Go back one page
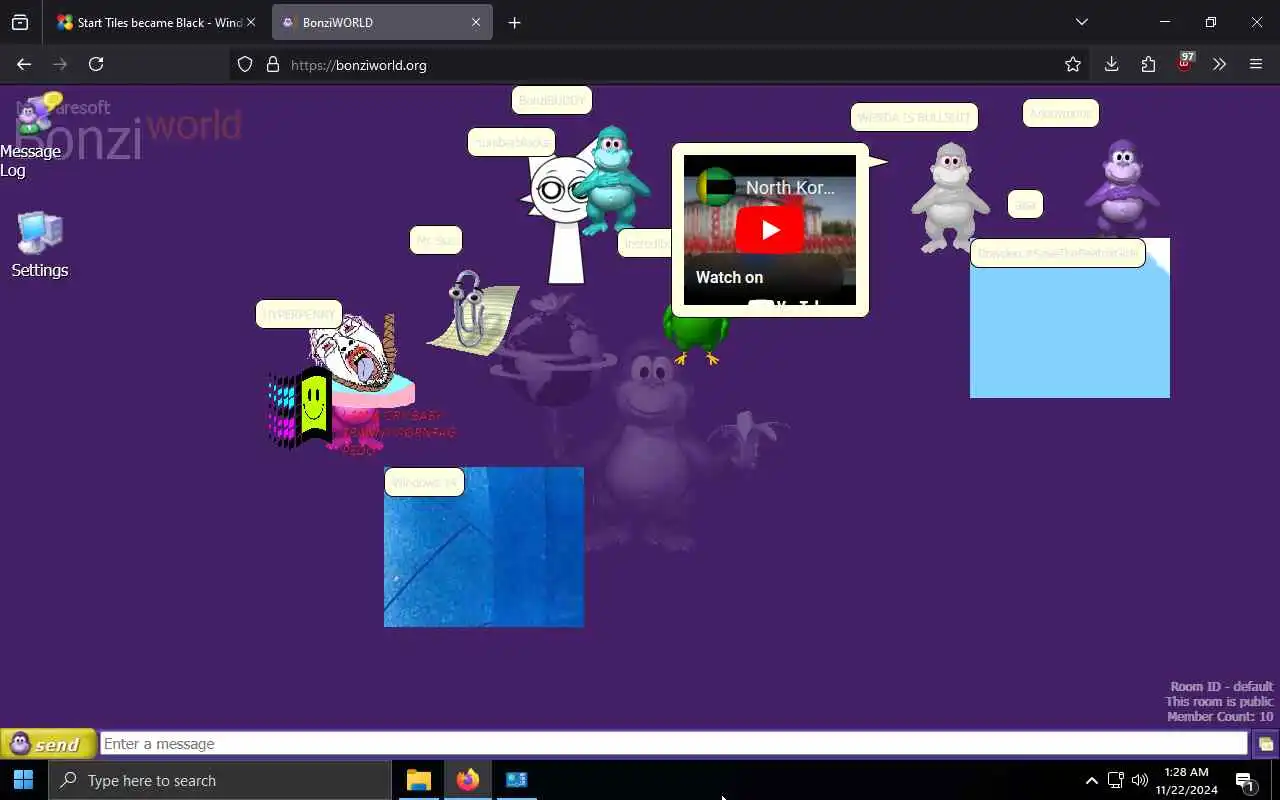 pyautogui.click(x=24, y=64)
